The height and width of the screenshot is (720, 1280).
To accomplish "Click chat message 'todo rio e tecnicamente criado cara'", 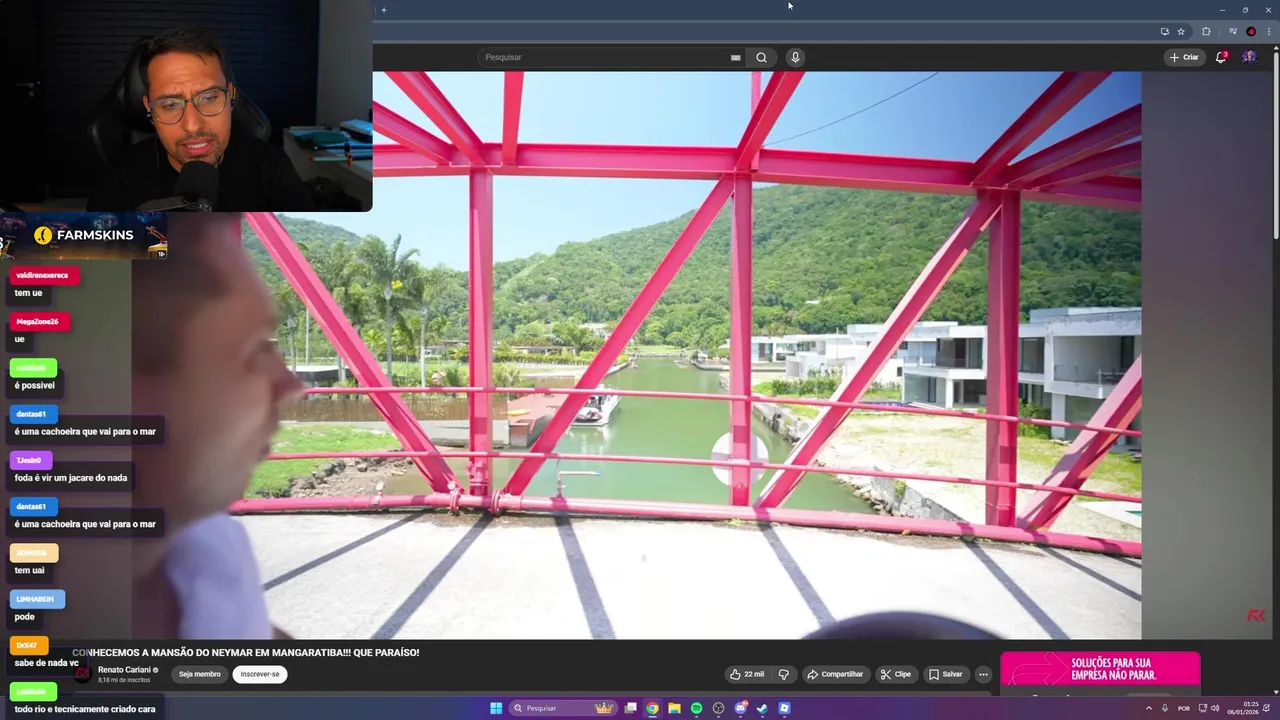I will click(85, 709).
